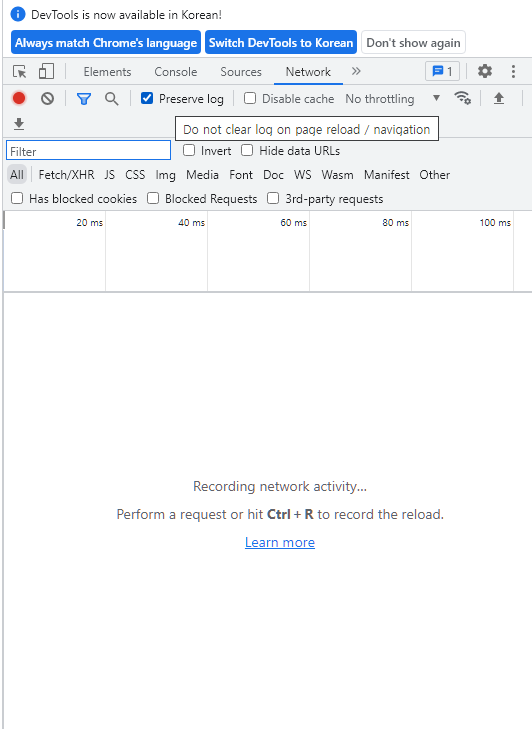
Task: Filter requests by Doc type
Action: (x=273, y=175)
